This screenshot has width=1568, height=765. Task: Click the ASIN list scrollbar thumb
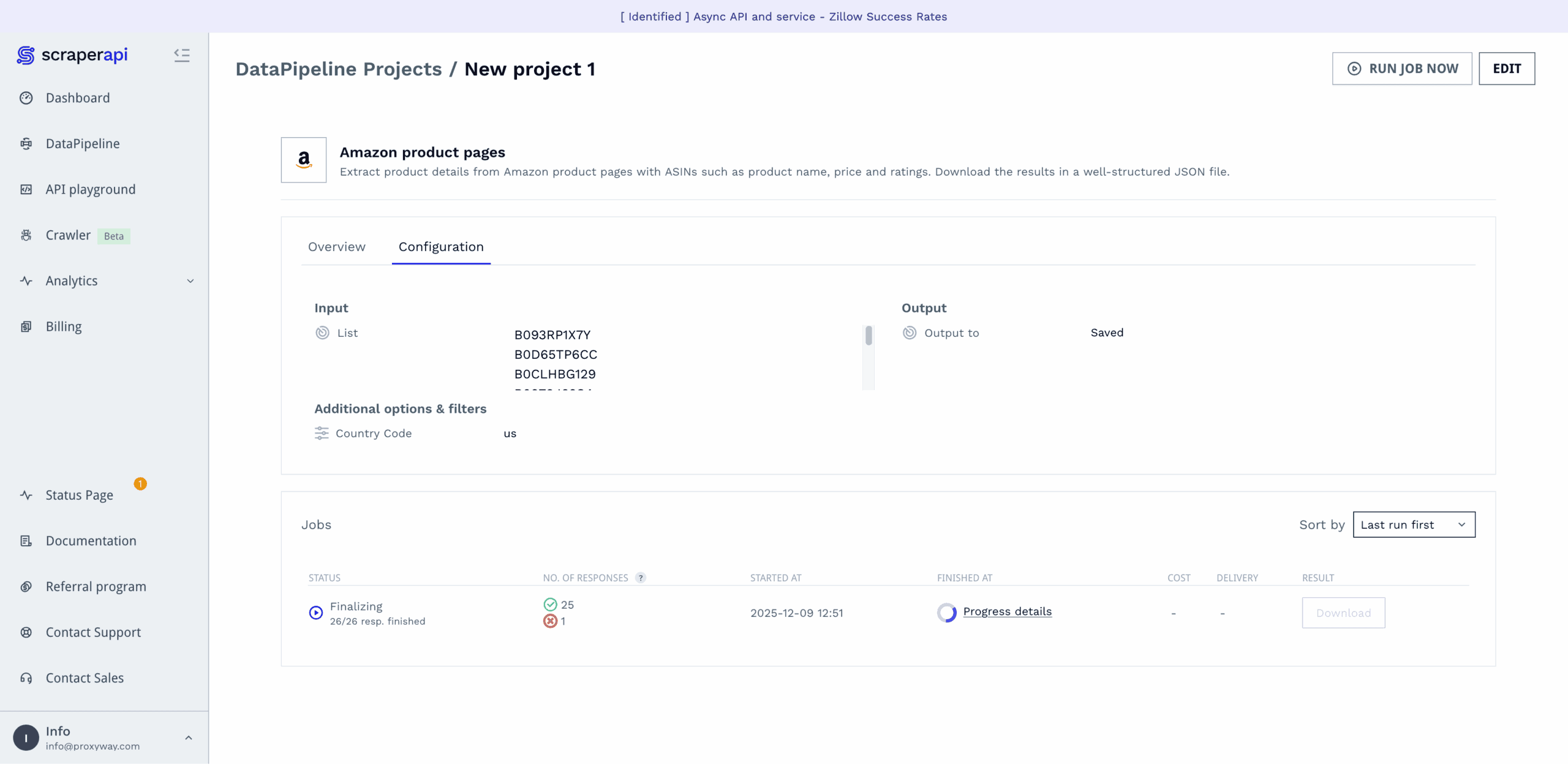869,336
